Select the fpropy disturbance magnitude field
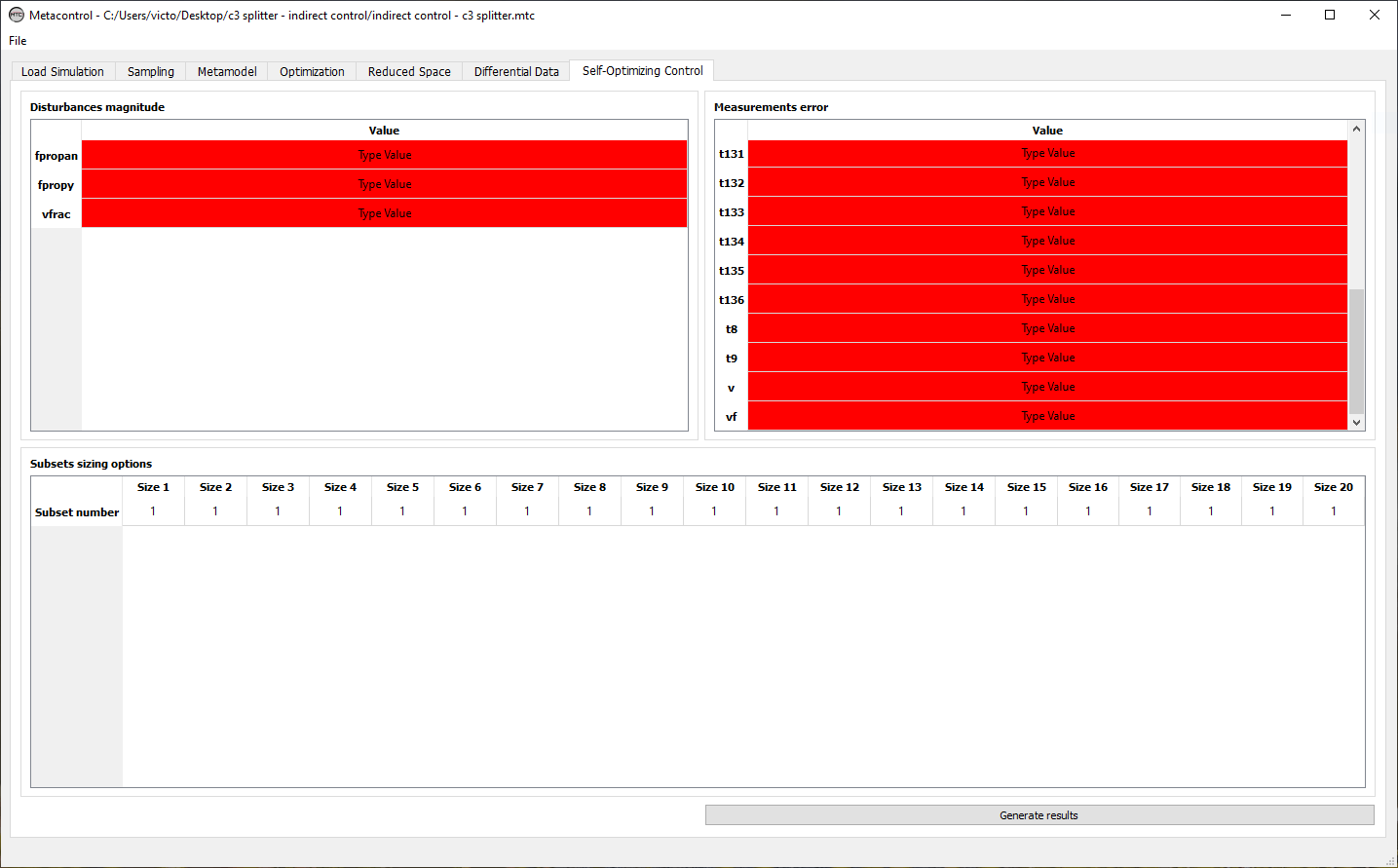This screenshot has width=1398, height=868. click(x=384, y=184)
